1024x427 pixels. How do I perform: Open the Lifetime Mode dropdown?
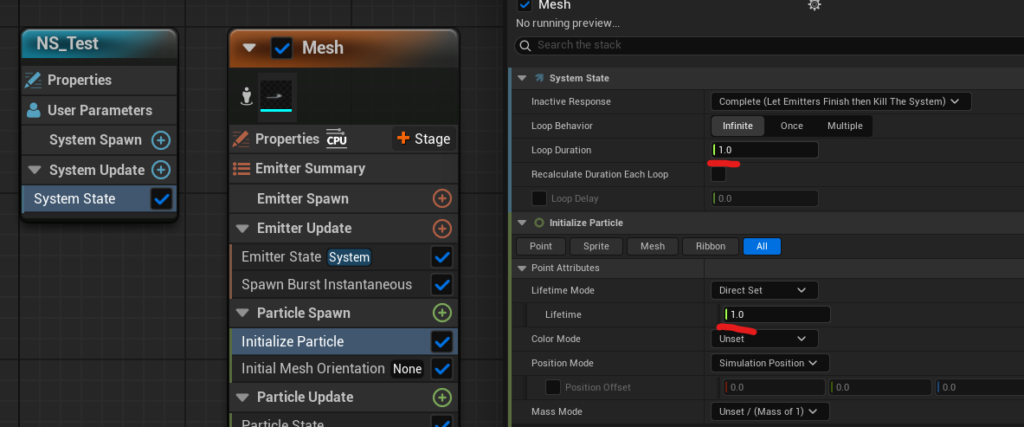(x=764, y=290)
